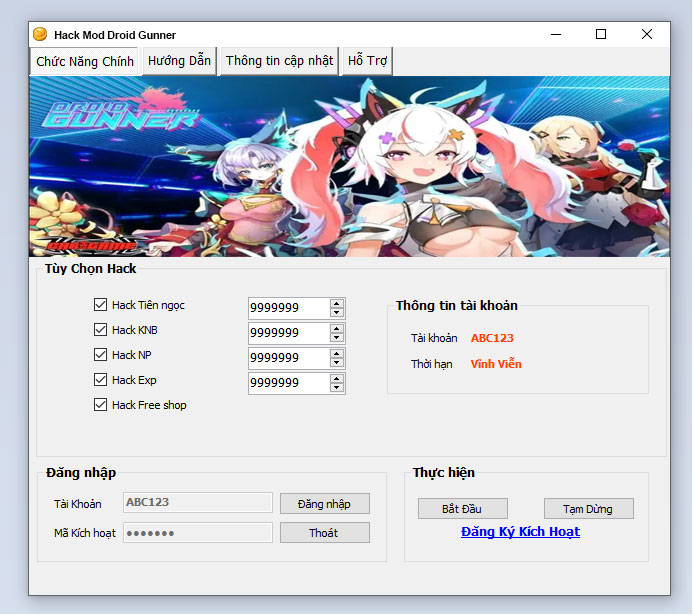Screen dimensions: 693x616
Task: Open the Thông tin cập nhật tab
Action: click(279, 61)
